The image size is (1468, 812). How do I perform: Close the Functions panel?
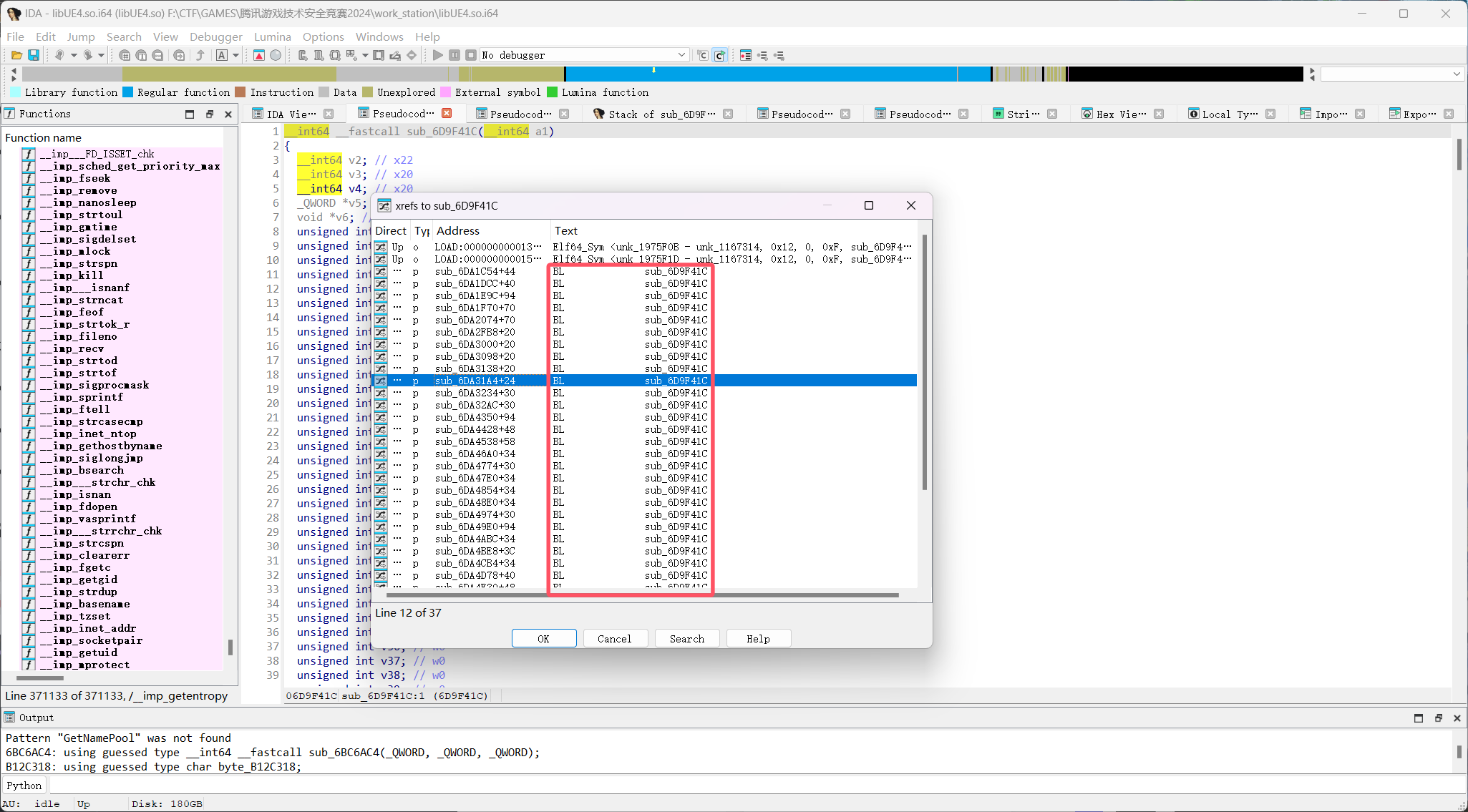point(228,114)
